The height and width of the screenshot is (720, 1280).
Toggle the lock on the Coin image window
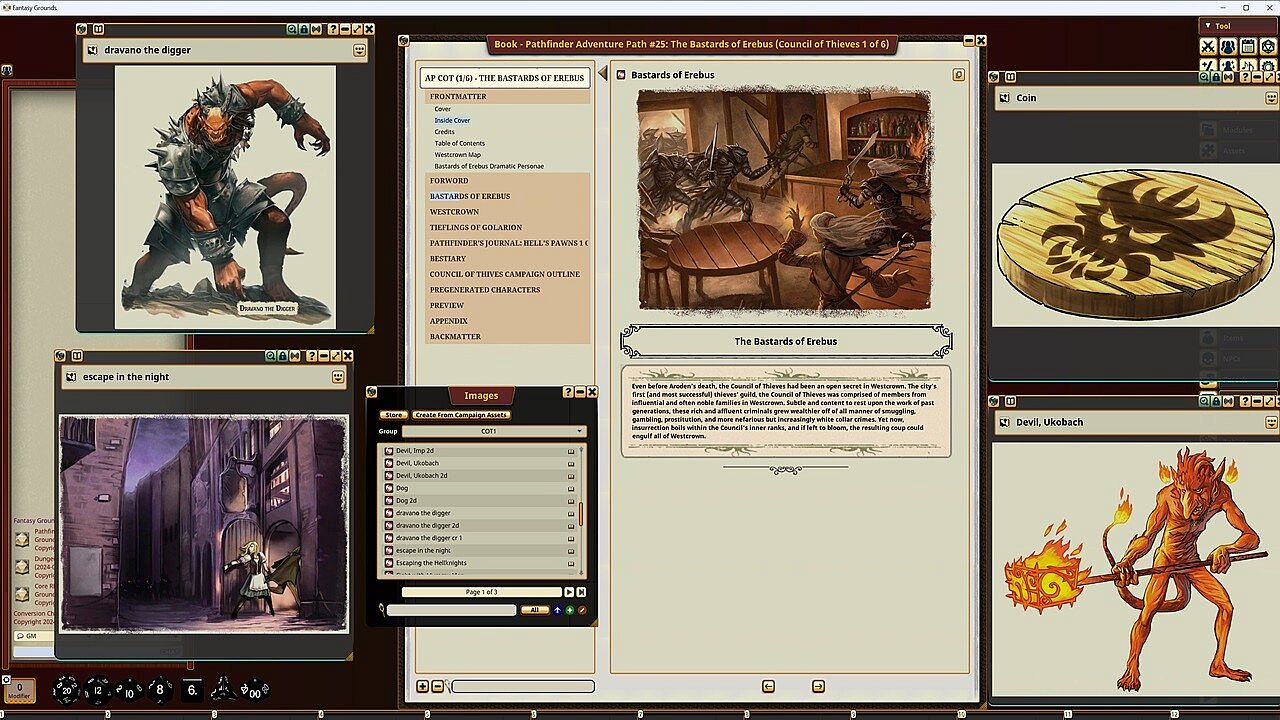(x=1216, y=77)
